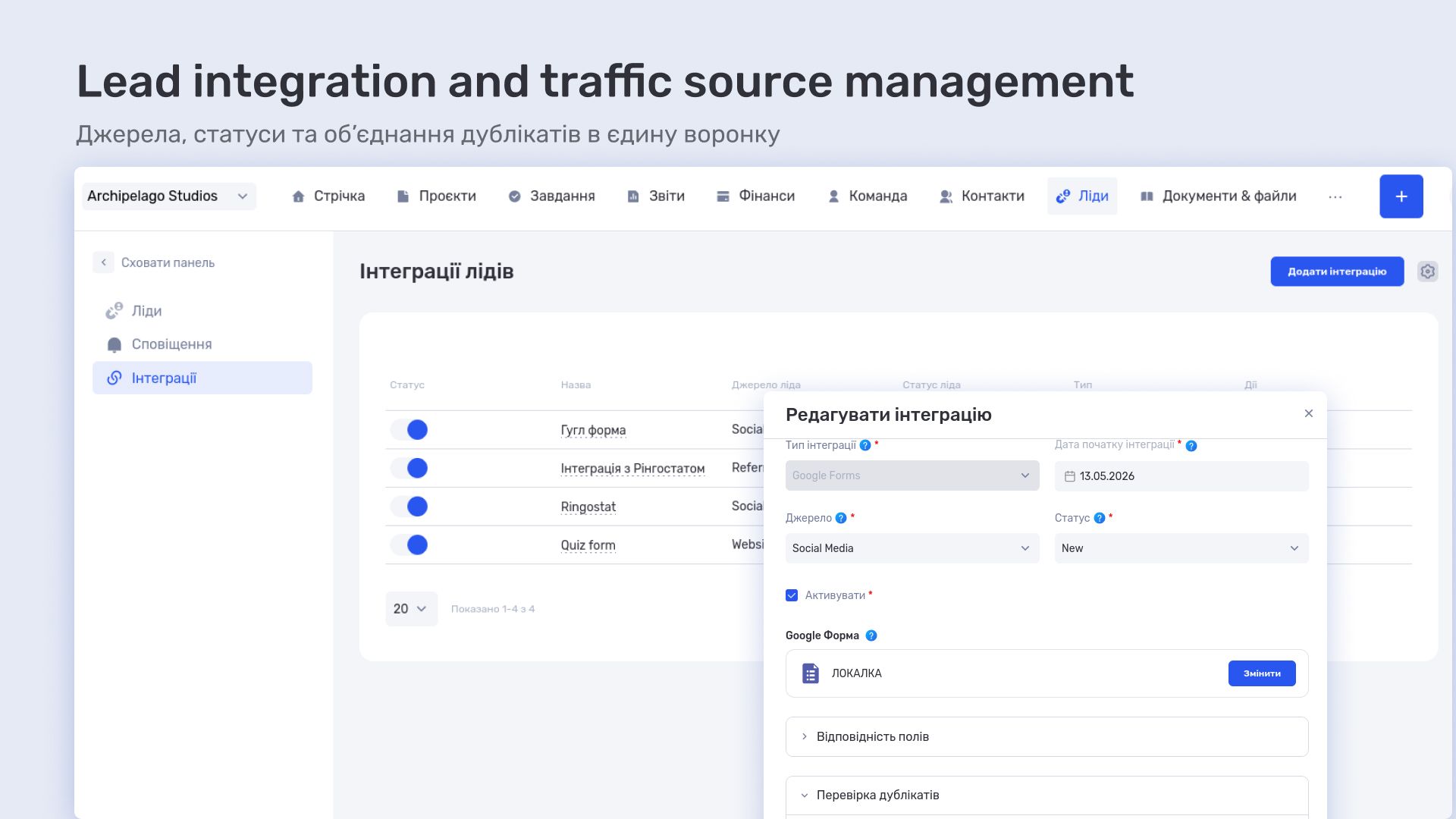Click the Змінити button
The width and height of the screenshot is (1456, 819).
coord(1262,673)
